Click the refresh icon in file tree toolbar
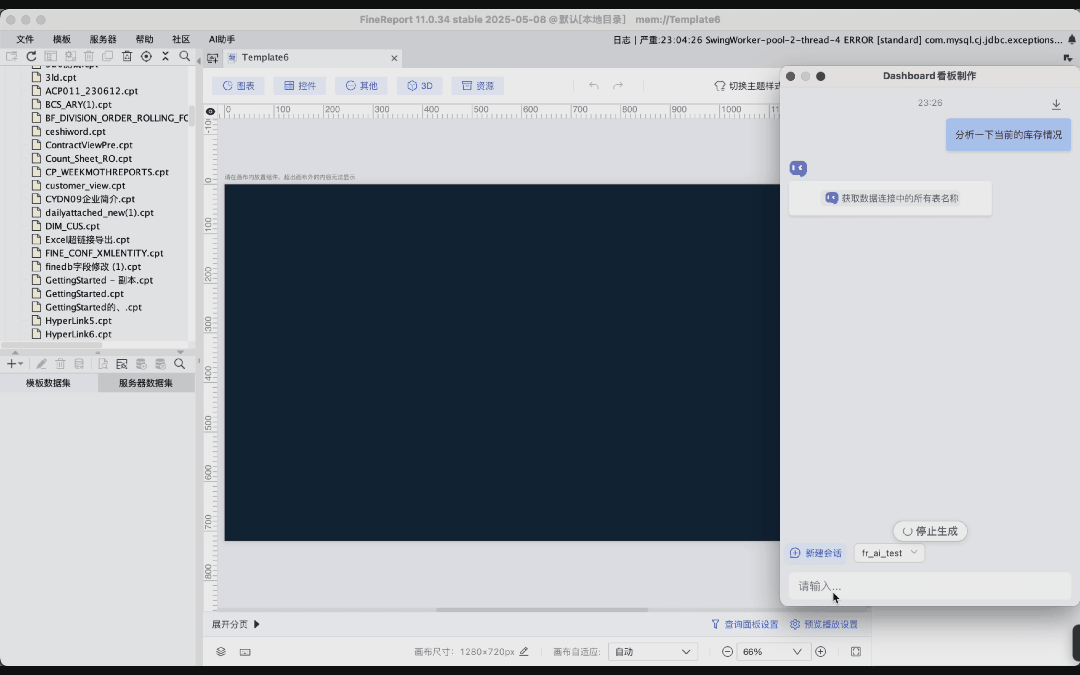 31,56
